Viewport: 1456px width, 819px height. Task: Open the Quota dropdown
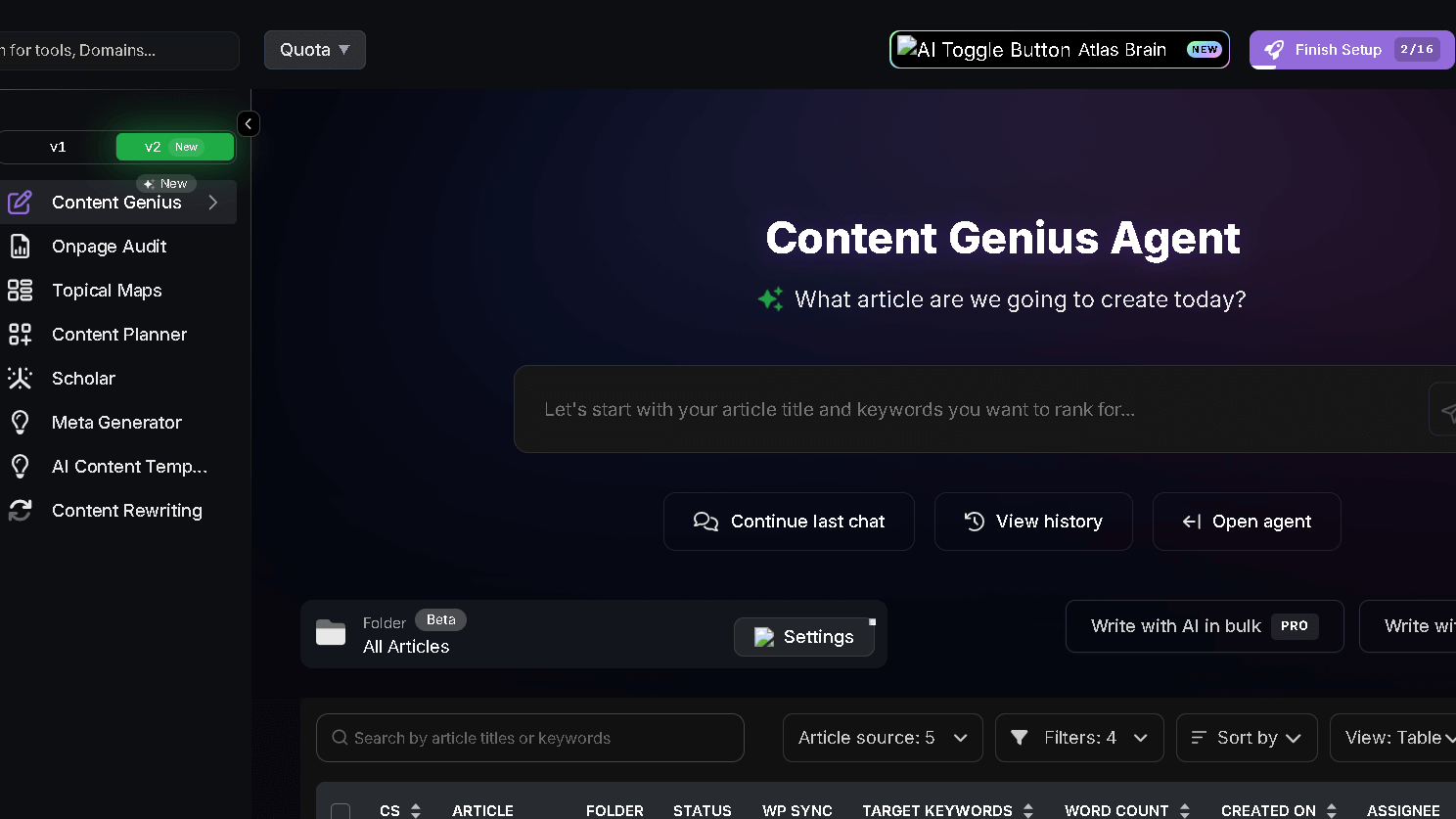click(314, 49)
